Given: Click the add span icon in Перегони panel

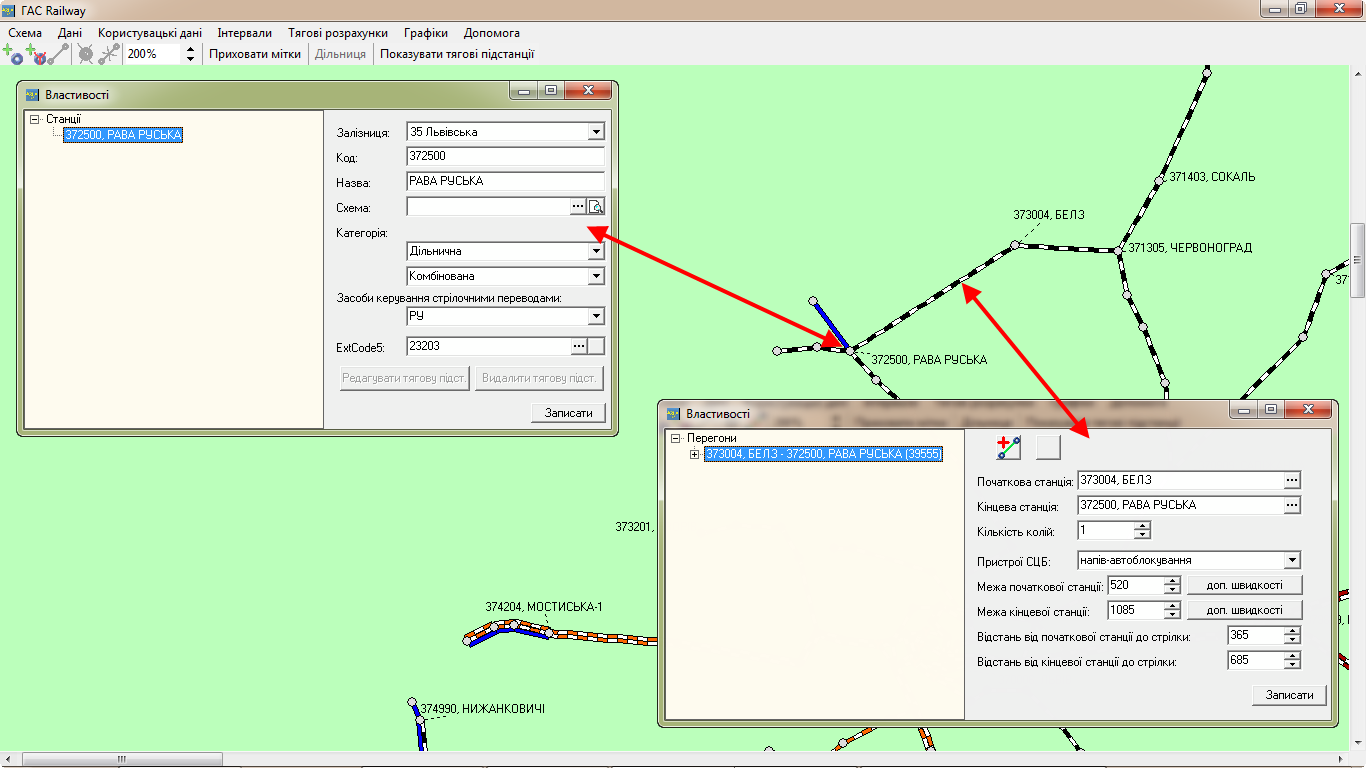Looking at the screenshot, I should pos(1008,447).
